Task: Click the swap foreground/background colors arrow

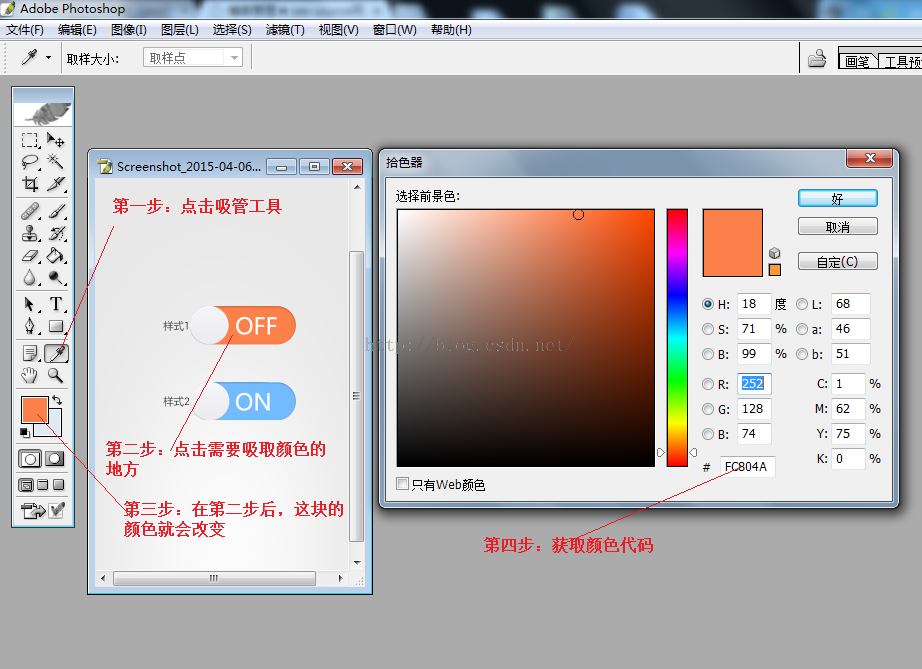Action: [57, 400]
